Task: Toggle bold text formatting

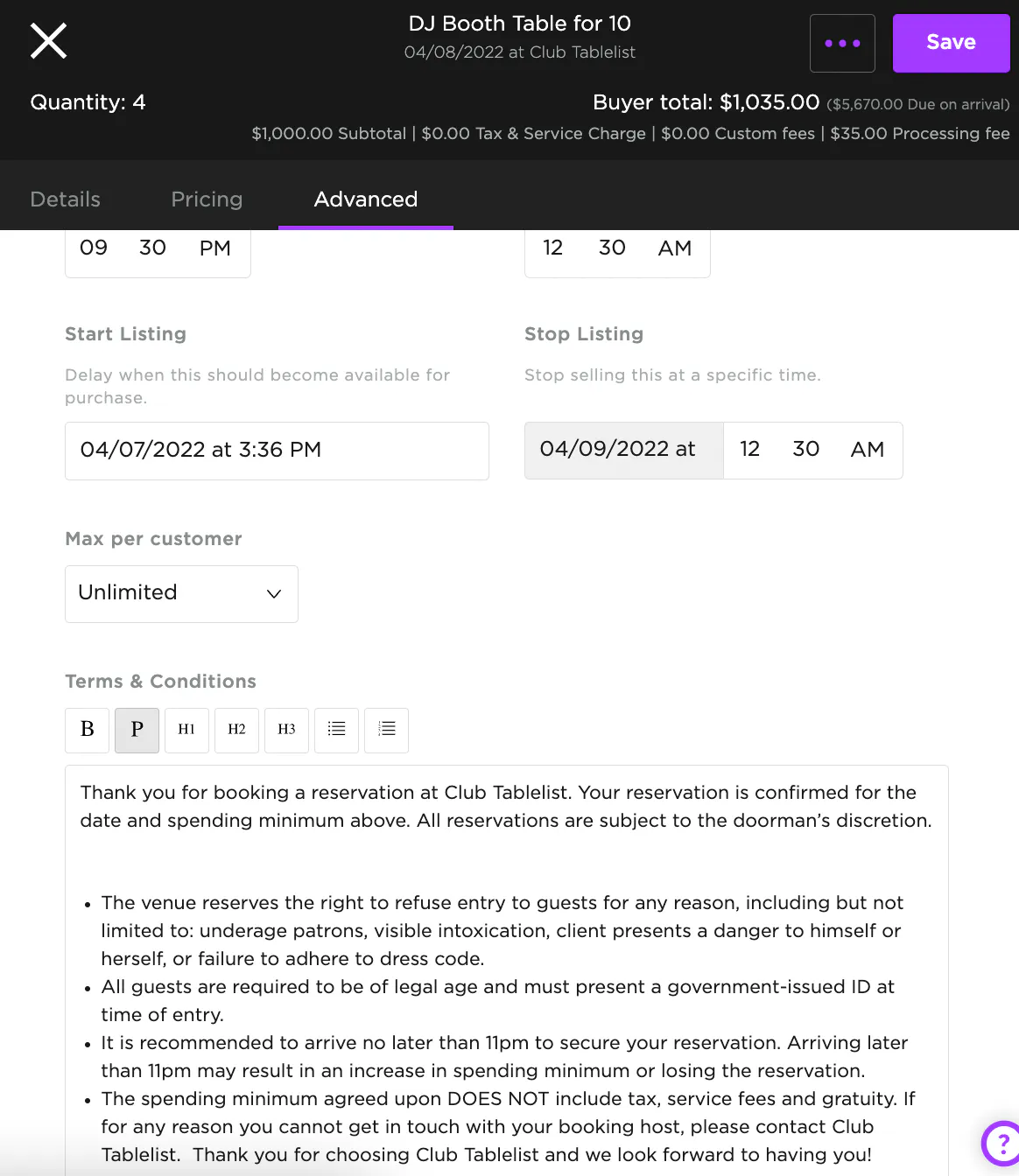Action: click(x=88, y=730)
